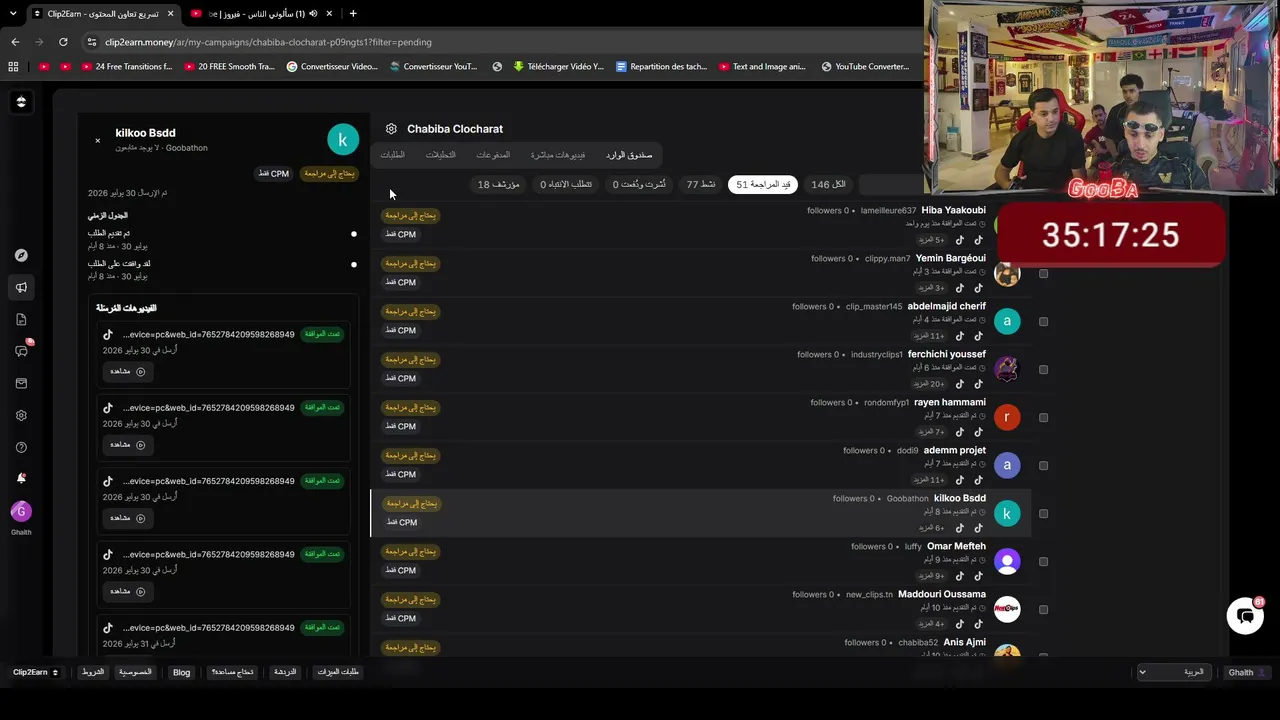The image size is (1280, 720).
Task: Mute the YouTube tab audio icon
Action: [x=313, y=13]
